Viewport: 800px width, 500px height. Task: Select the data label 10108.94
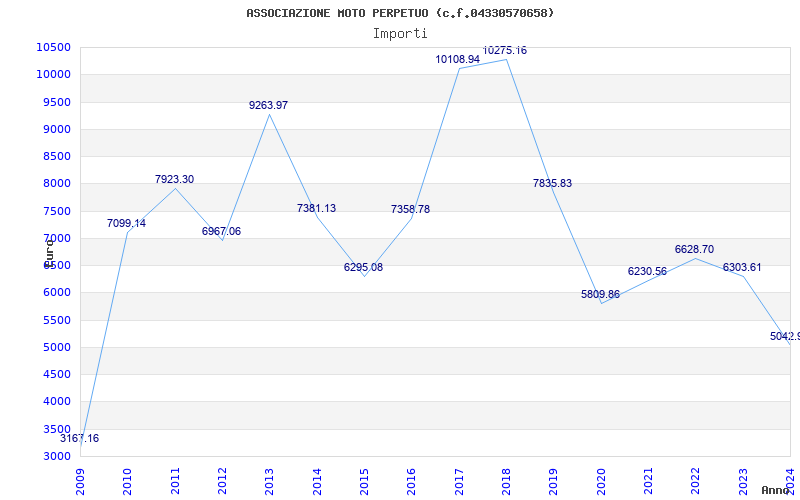458,59
